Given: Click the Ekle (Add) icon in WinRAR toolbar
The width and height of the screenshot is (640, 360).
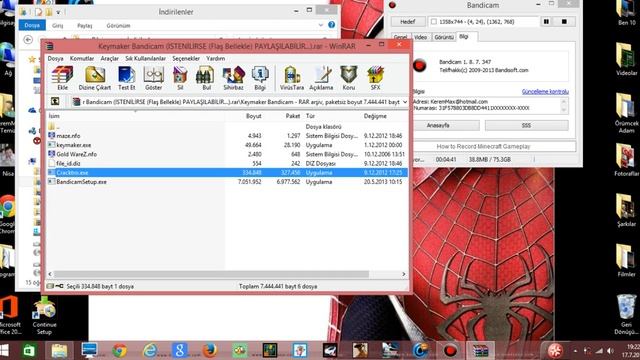Looking at the screenshot, I should [62, 78].
